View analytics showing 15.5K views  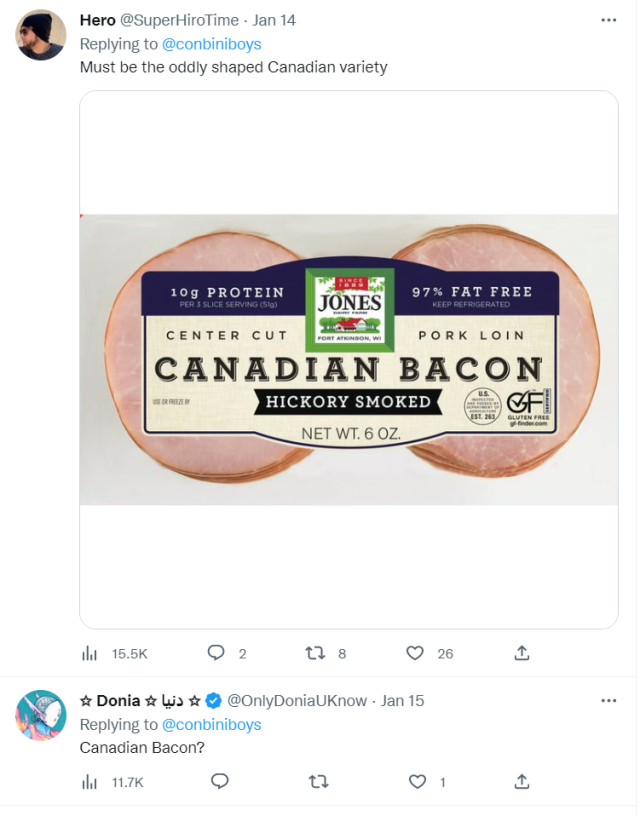[x=89, y=653]
